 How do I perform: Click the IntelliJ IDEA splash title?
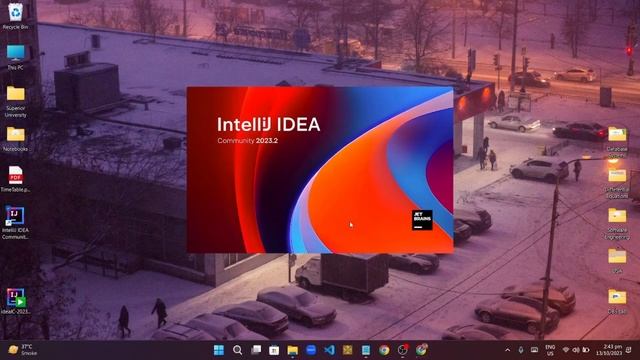269,124
